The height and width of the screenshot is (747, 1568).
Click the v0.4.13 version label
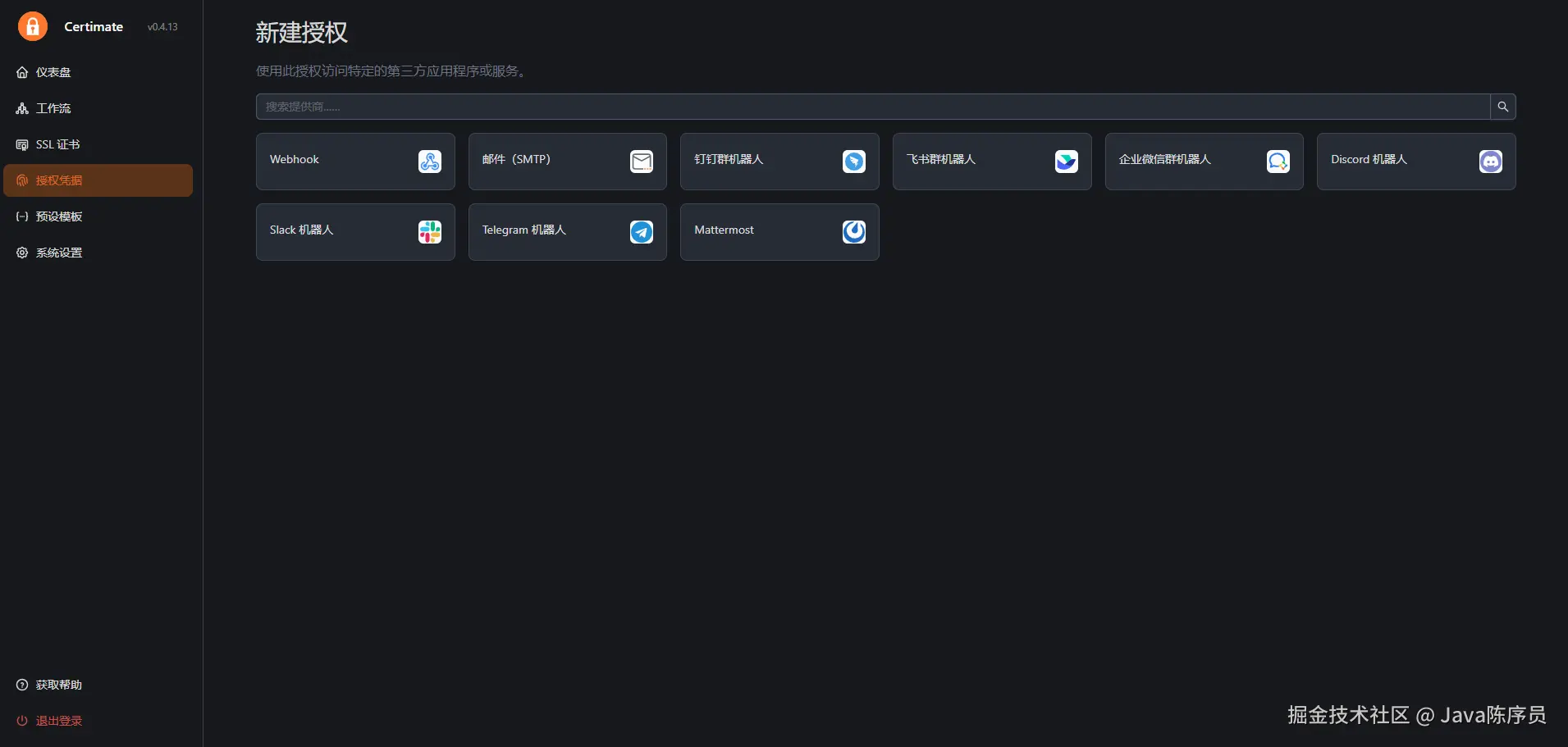pos(162,27)
